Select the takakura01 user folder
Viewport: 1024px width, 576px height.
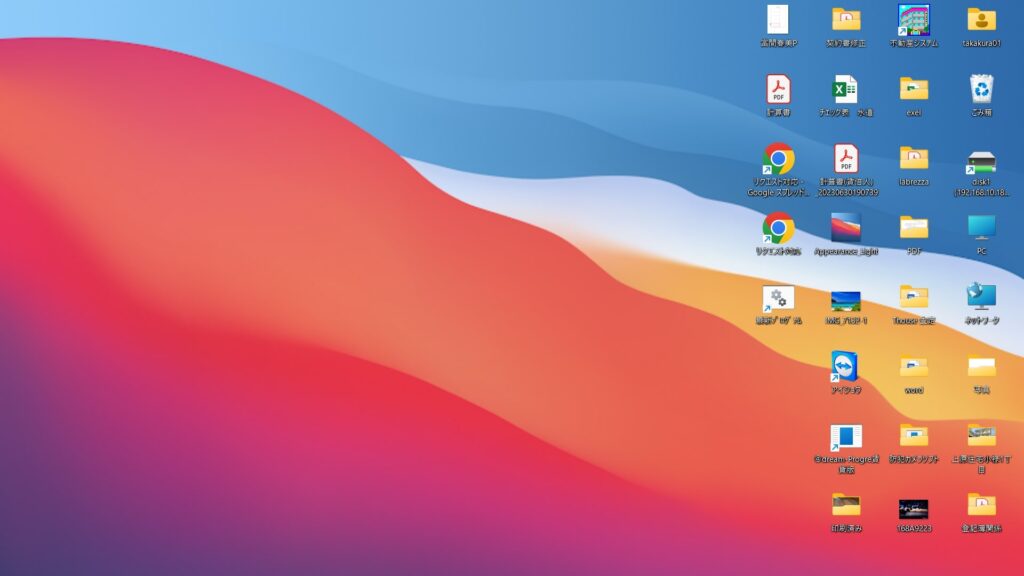click(981, 19)
